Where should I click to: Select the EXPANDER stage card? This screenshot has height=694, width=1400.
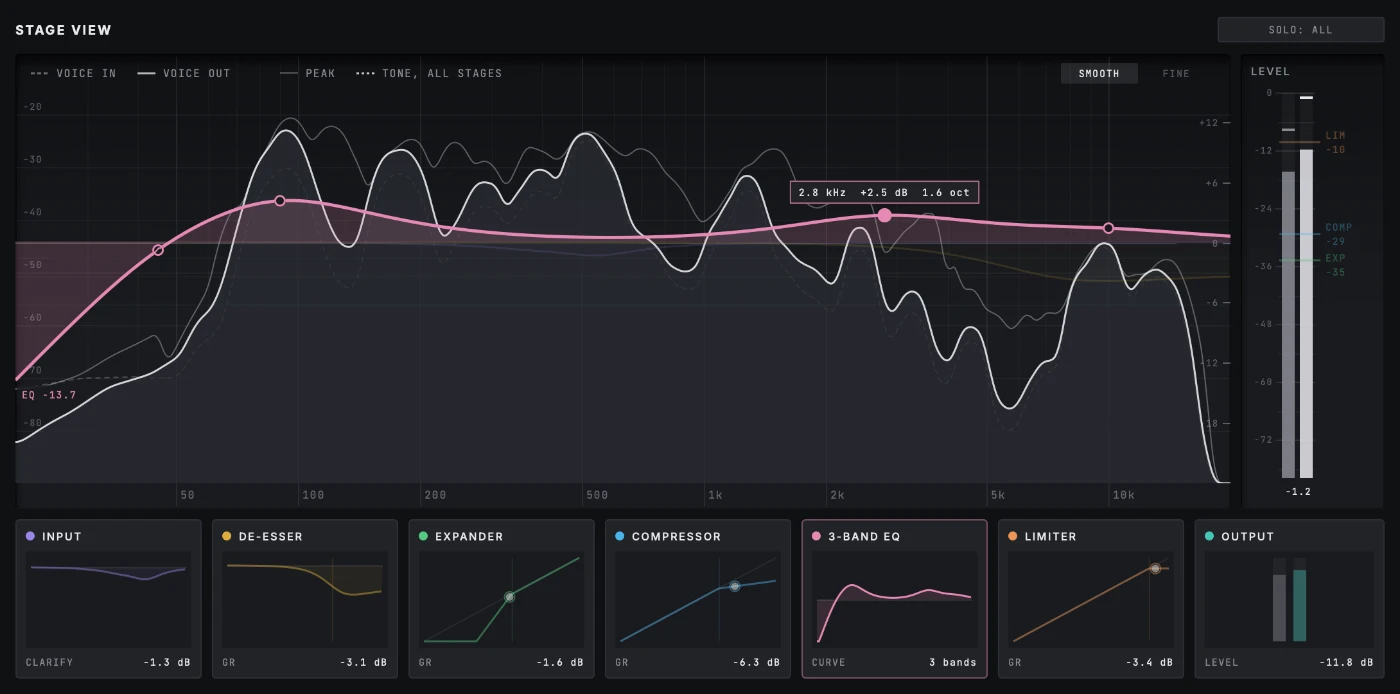501,598
